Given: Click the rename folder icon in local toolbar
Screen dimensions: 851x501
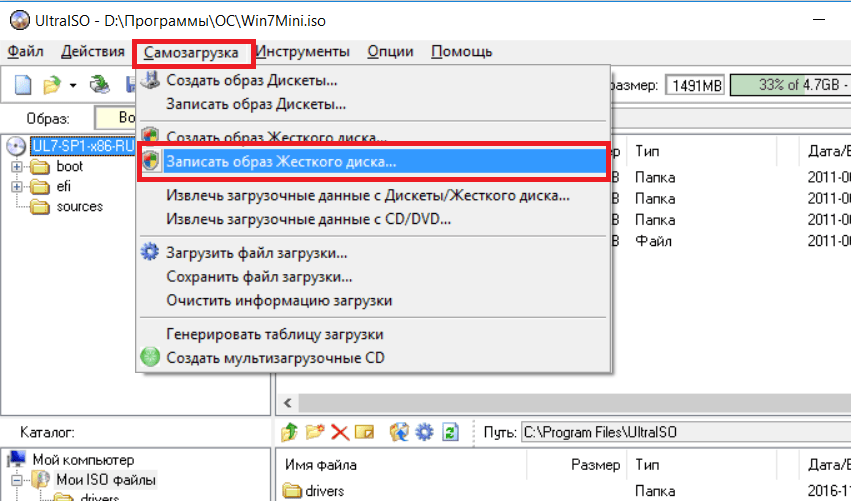Looking at the screenshot, I should tap(365, 432).
